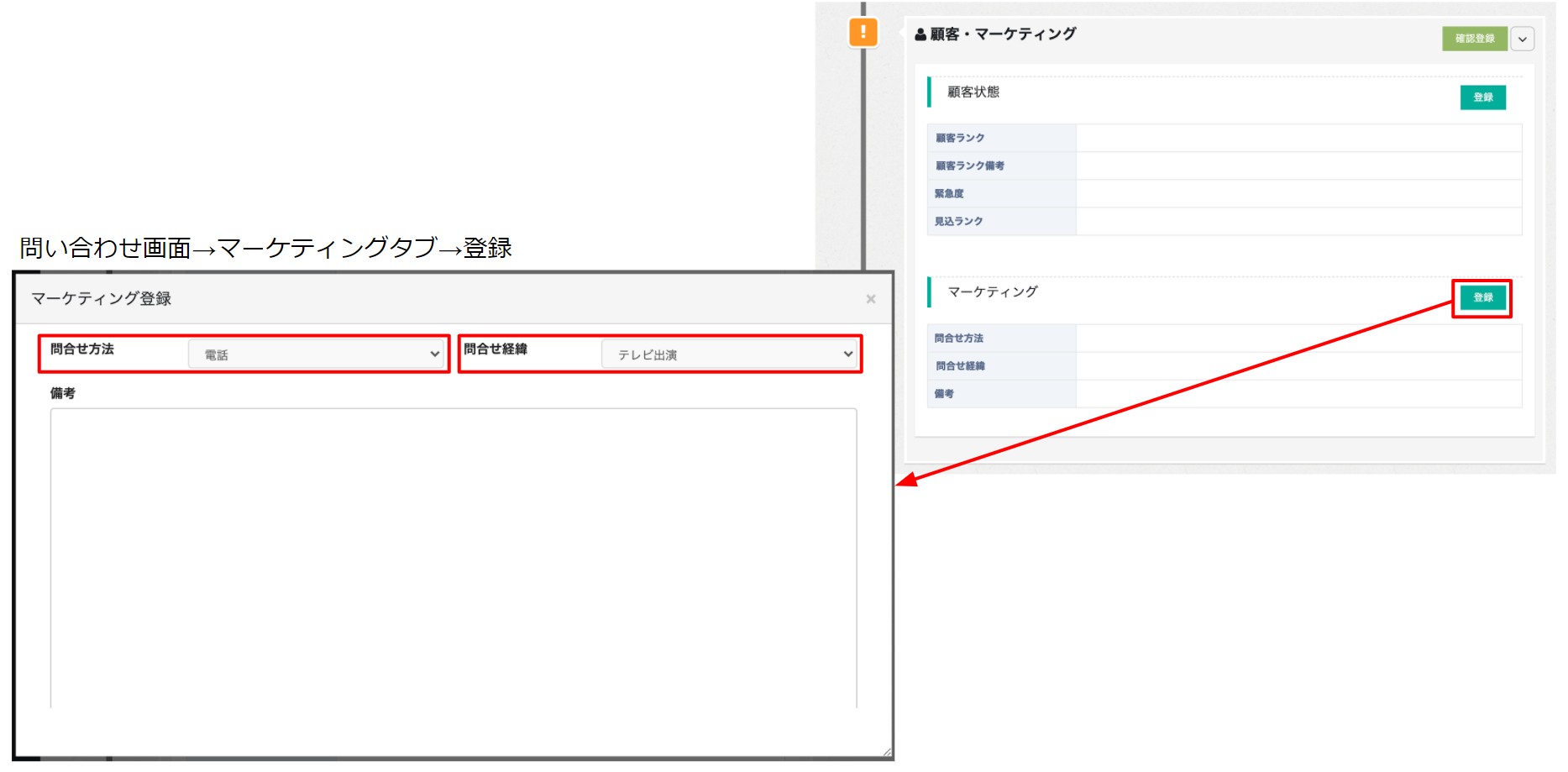Click the orange exclamation warning icon
The image size is (1568, 772).
click(x=863, y=33)
